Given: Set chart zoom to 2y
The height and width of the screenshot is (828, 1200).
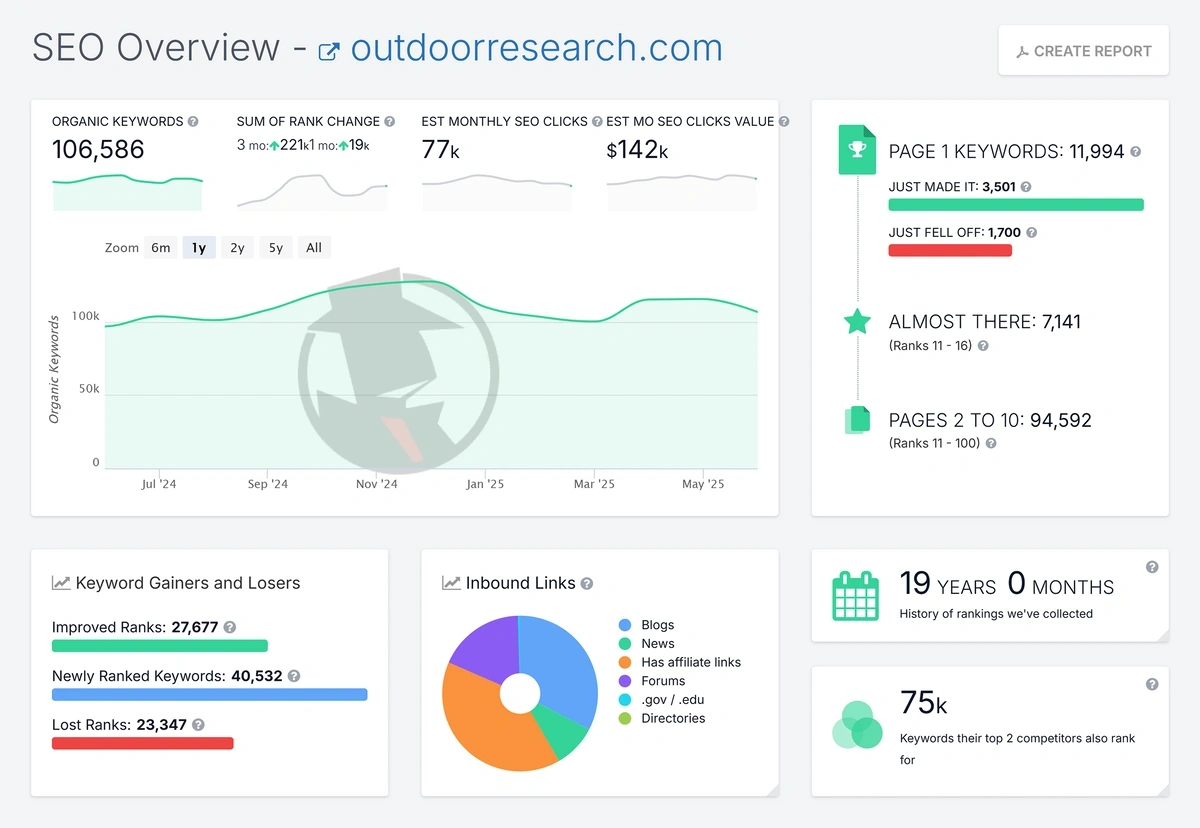Looking at the screenshot, I should click(237, 248).
